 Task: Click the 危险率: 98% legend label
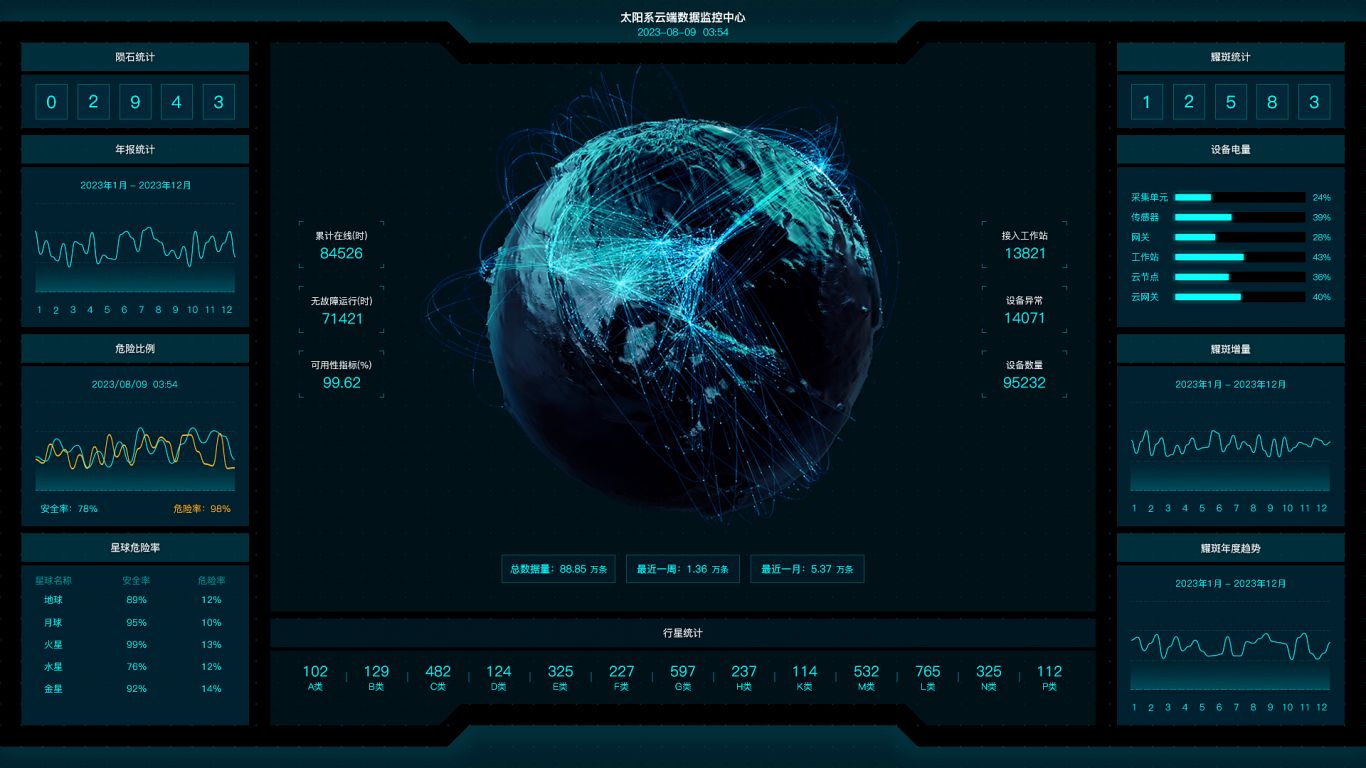[202, 509]
